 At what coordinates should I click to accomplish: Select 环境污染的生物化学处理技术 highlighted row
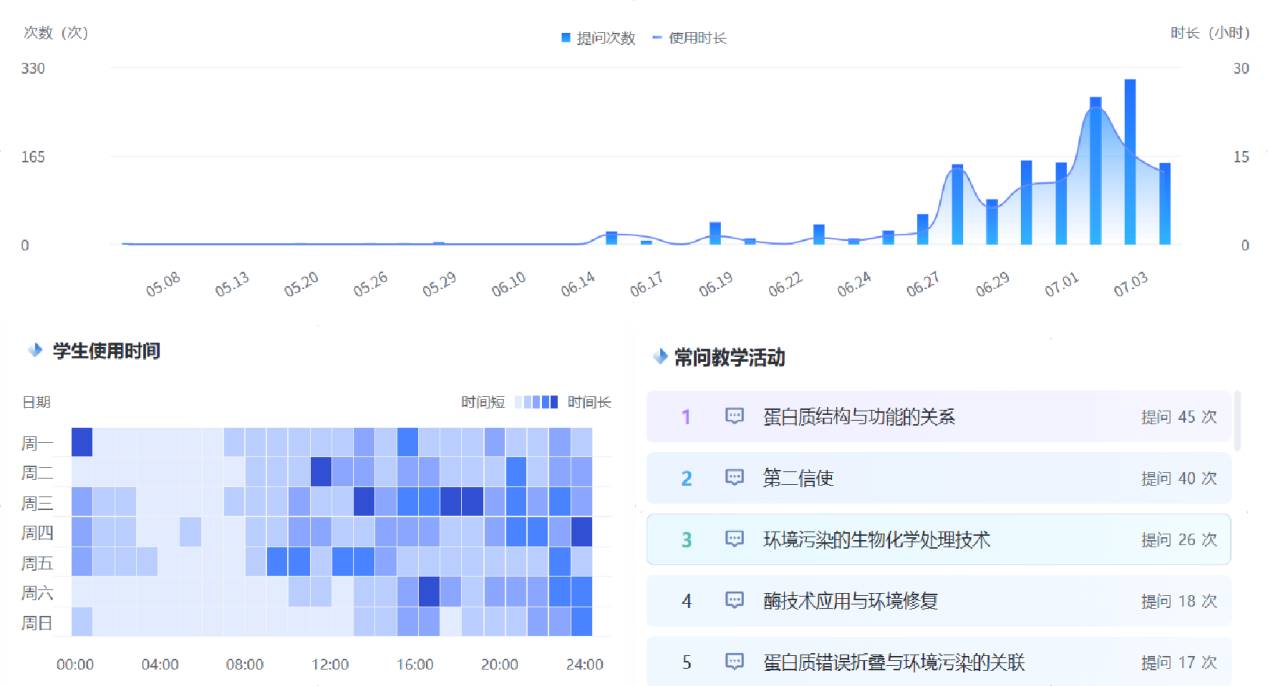[938, 540]
